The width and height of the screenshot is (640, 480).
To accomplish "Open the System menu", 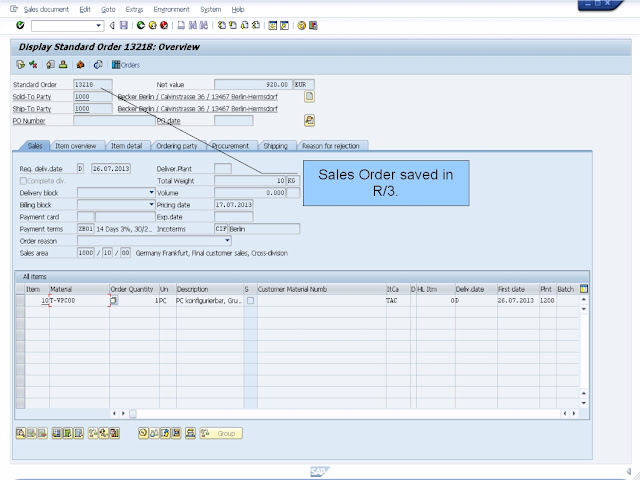I will click(x=211, y=9).
